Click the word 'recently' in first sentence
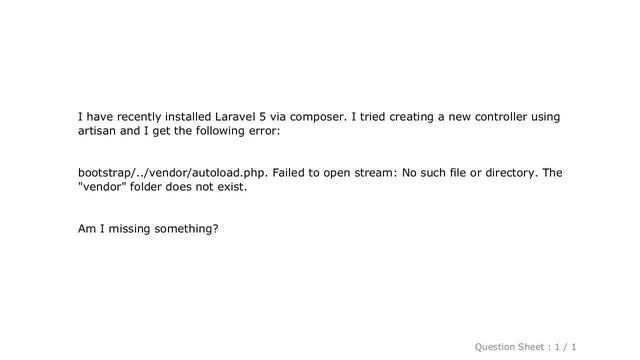This screenshot has height=360, width=640. click(x=139, y=117)
